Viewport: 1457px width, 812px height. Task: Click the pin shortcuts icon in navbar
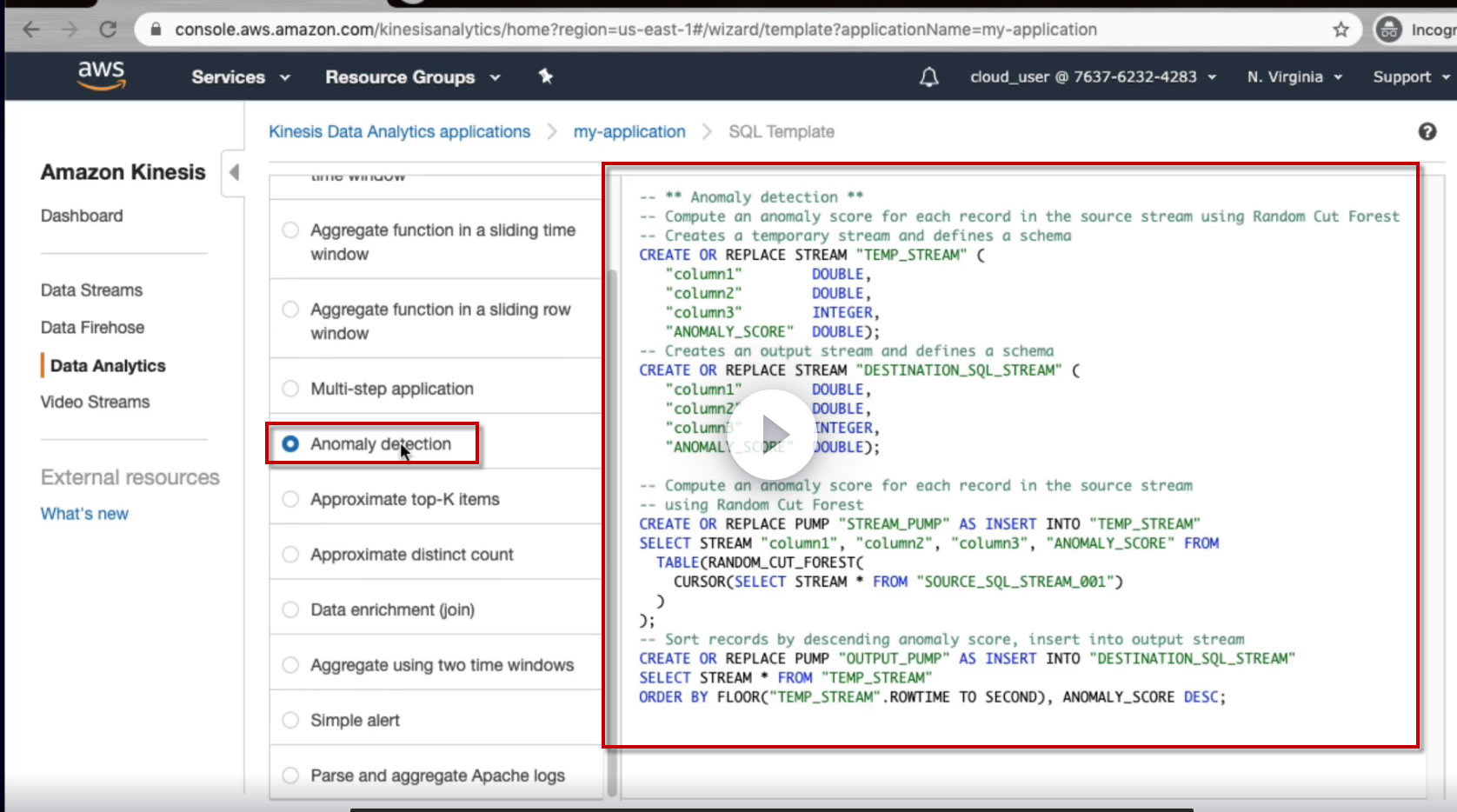(x=545, y=77)
